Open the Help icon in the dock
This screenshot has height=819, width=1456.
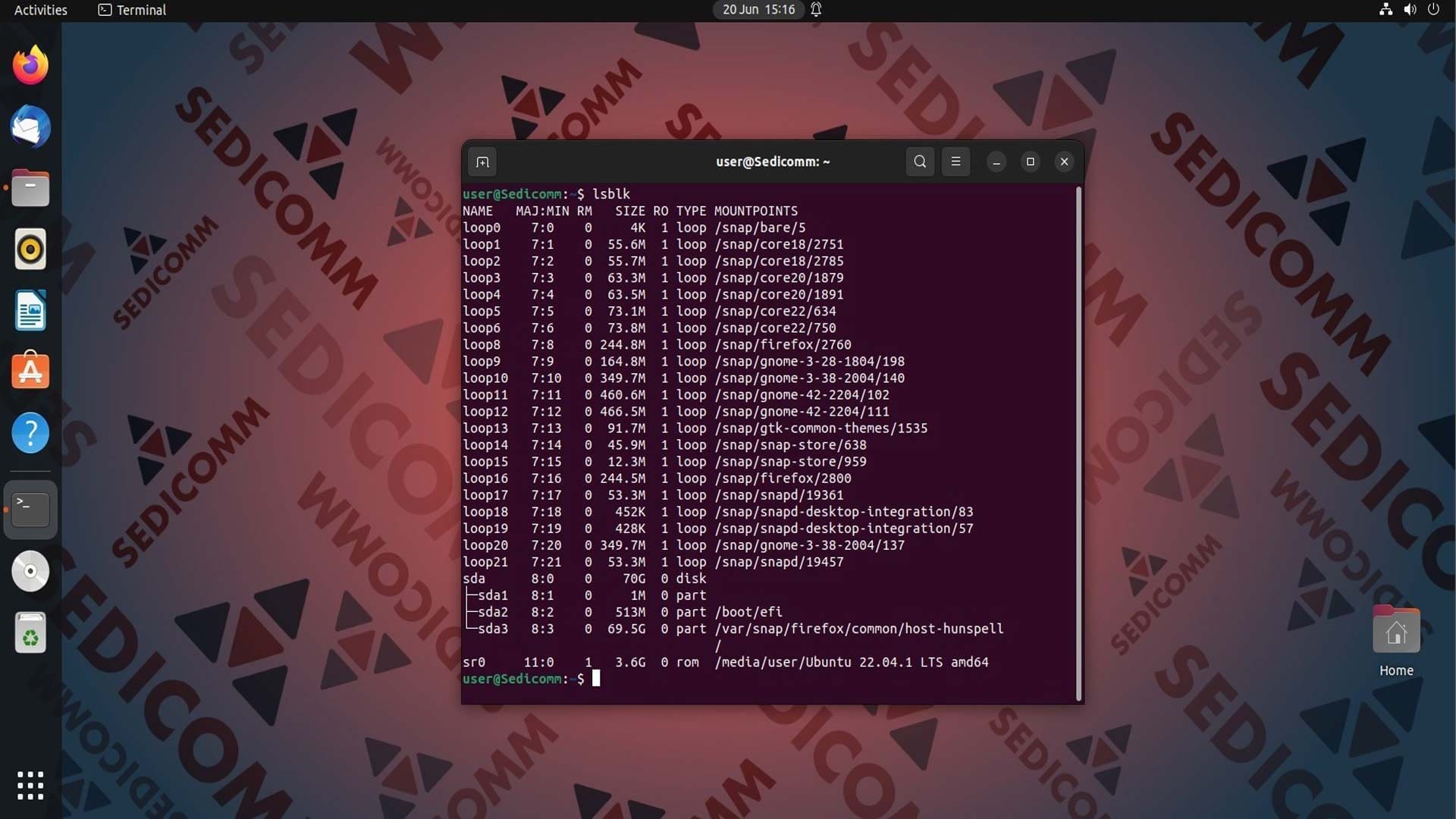point(30,433)
